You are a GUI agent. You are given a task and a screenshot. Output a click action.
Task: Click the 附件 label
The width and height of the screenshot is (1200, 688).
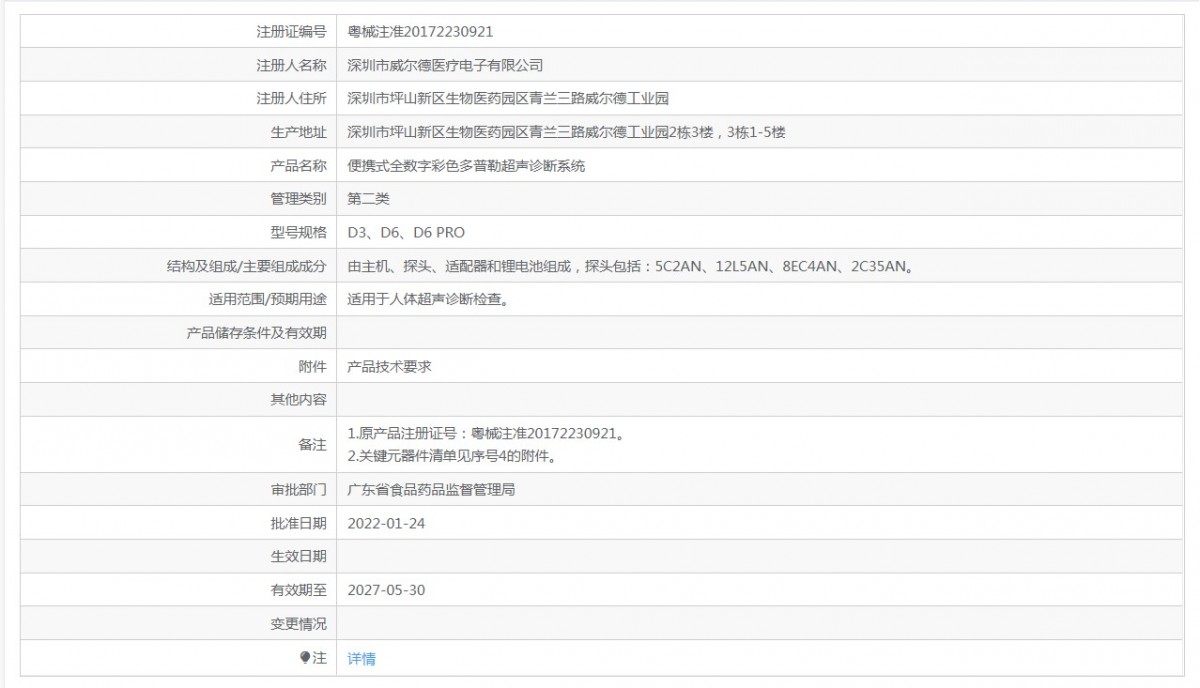[312, 366]
